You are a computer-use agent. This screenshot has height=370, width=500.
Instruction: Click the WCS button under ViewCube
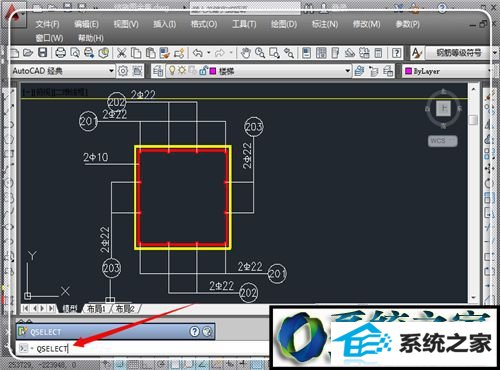(442, 141)
